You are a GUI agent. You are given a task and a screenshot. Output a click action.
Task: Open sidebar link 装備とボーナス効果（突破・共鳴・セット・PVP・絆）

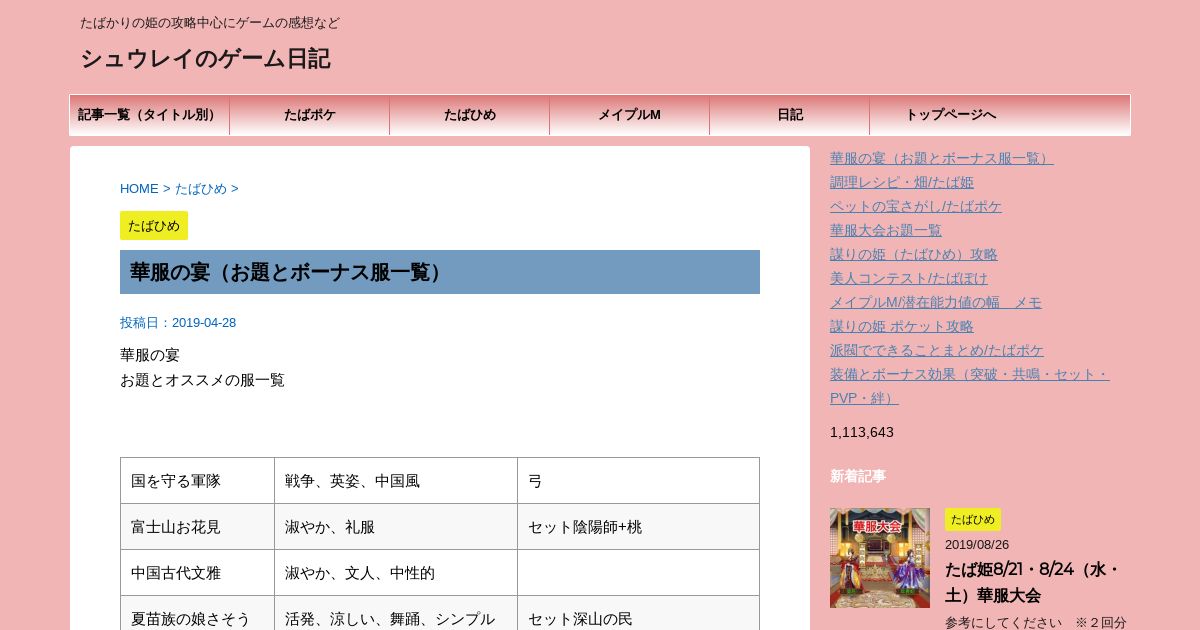(970, 386)
